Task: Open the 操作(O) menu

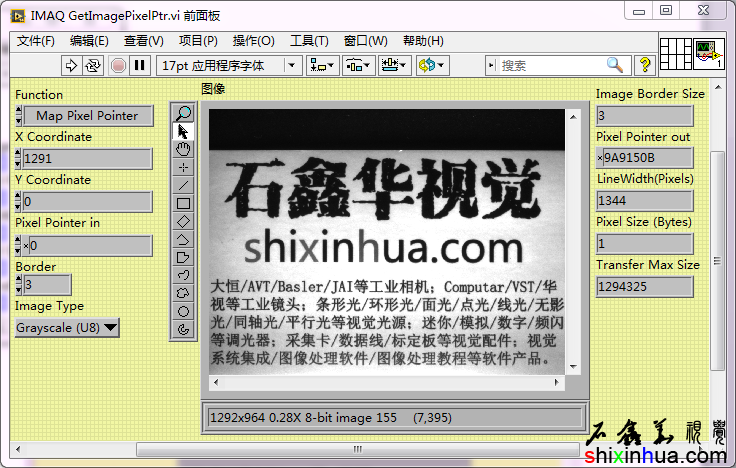Action: (253, 41)
